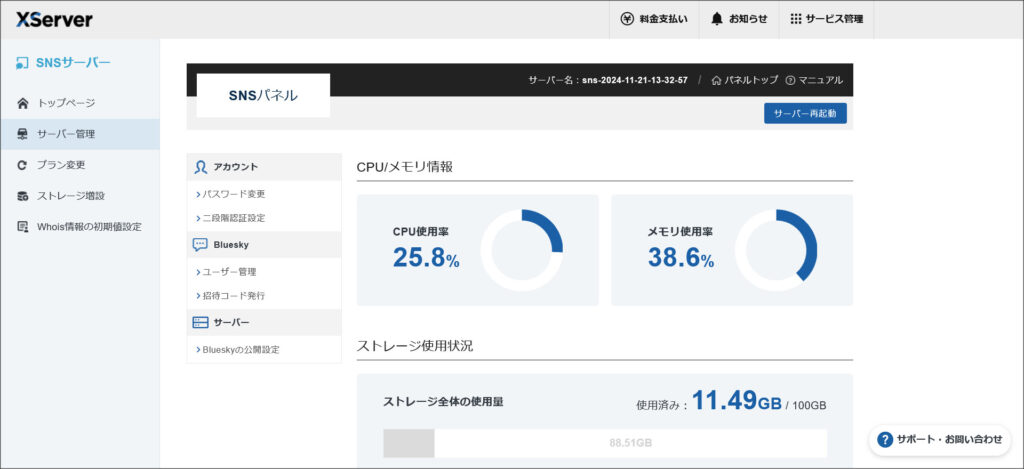The height and width of the screenshot is (469, 1024).
Task: Click the Bluesky section header
Action: coord(264,245)
